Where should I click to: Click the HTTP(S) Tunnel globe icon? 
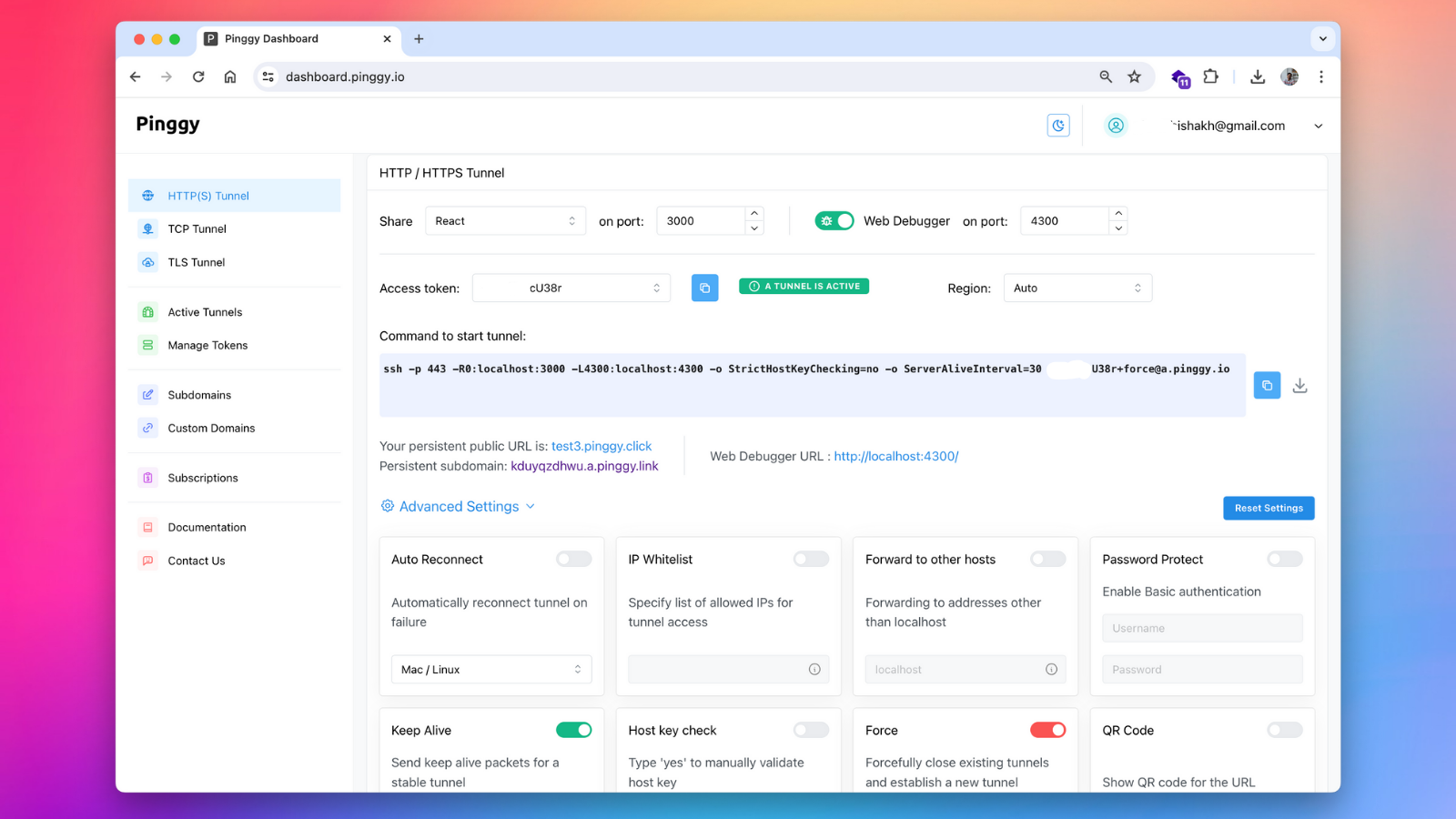(147, 196)
